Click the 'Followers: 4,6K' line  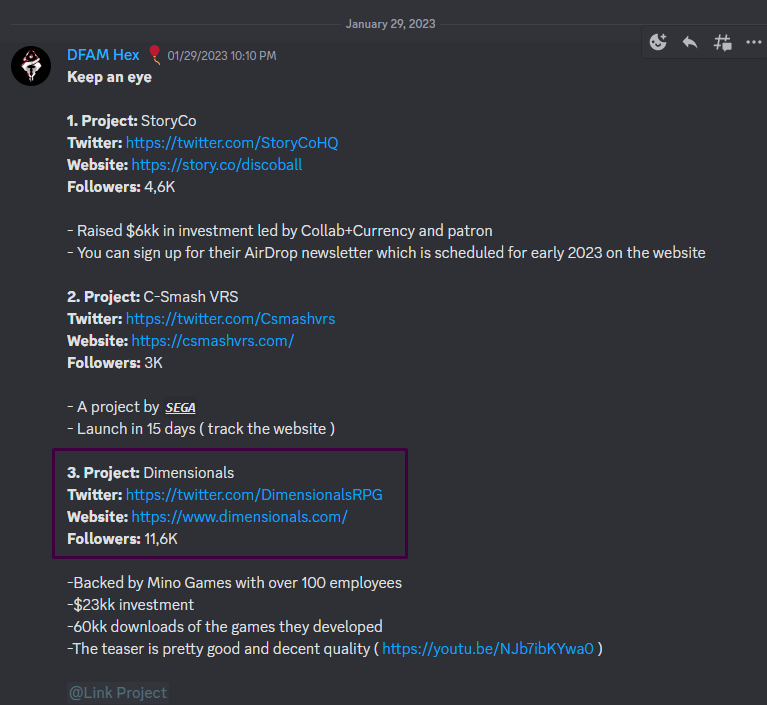click(121, 187)
